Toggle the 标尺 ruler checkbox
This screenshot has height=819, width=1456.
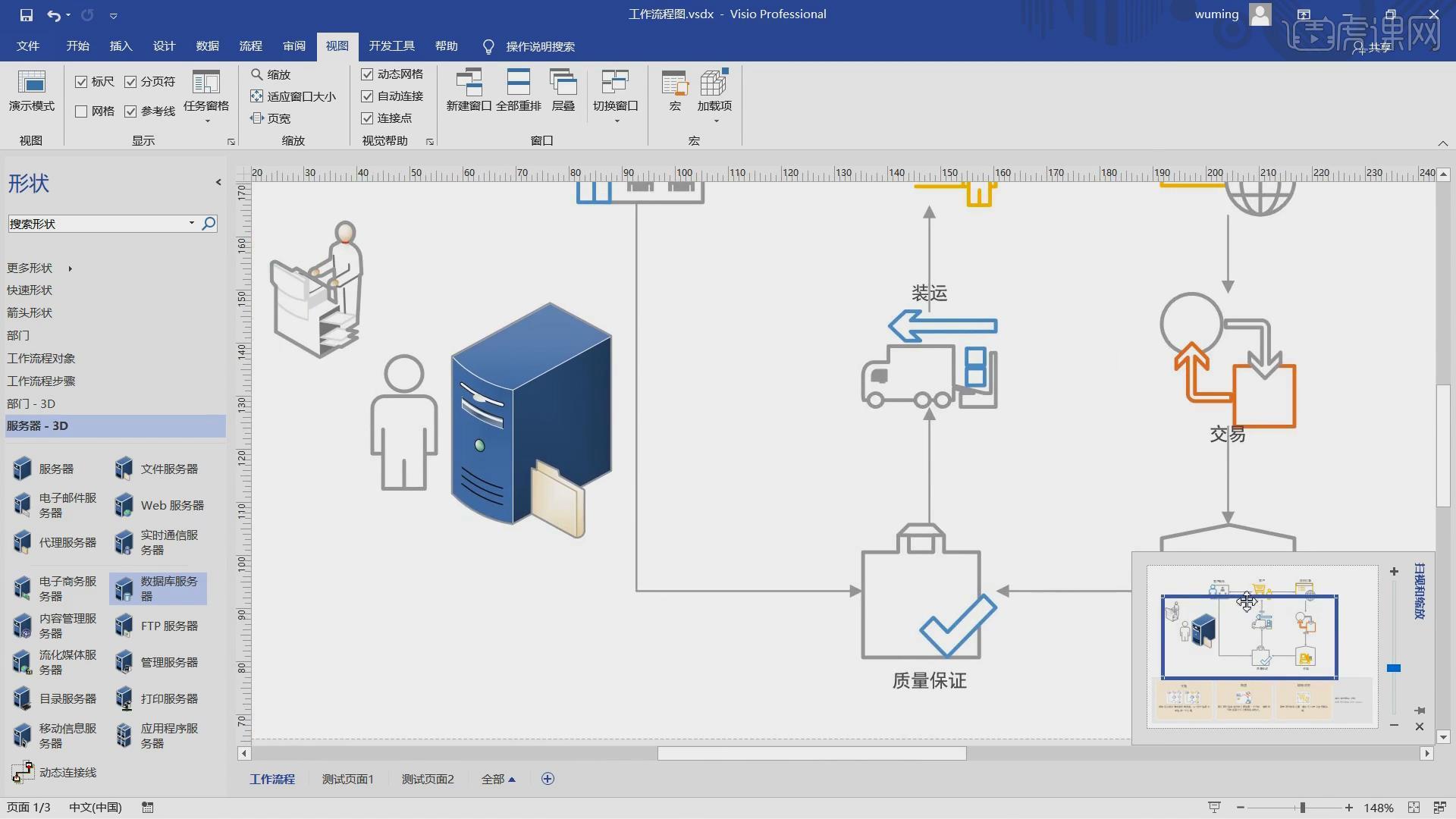pyautogui.click(x=82, y=81)
